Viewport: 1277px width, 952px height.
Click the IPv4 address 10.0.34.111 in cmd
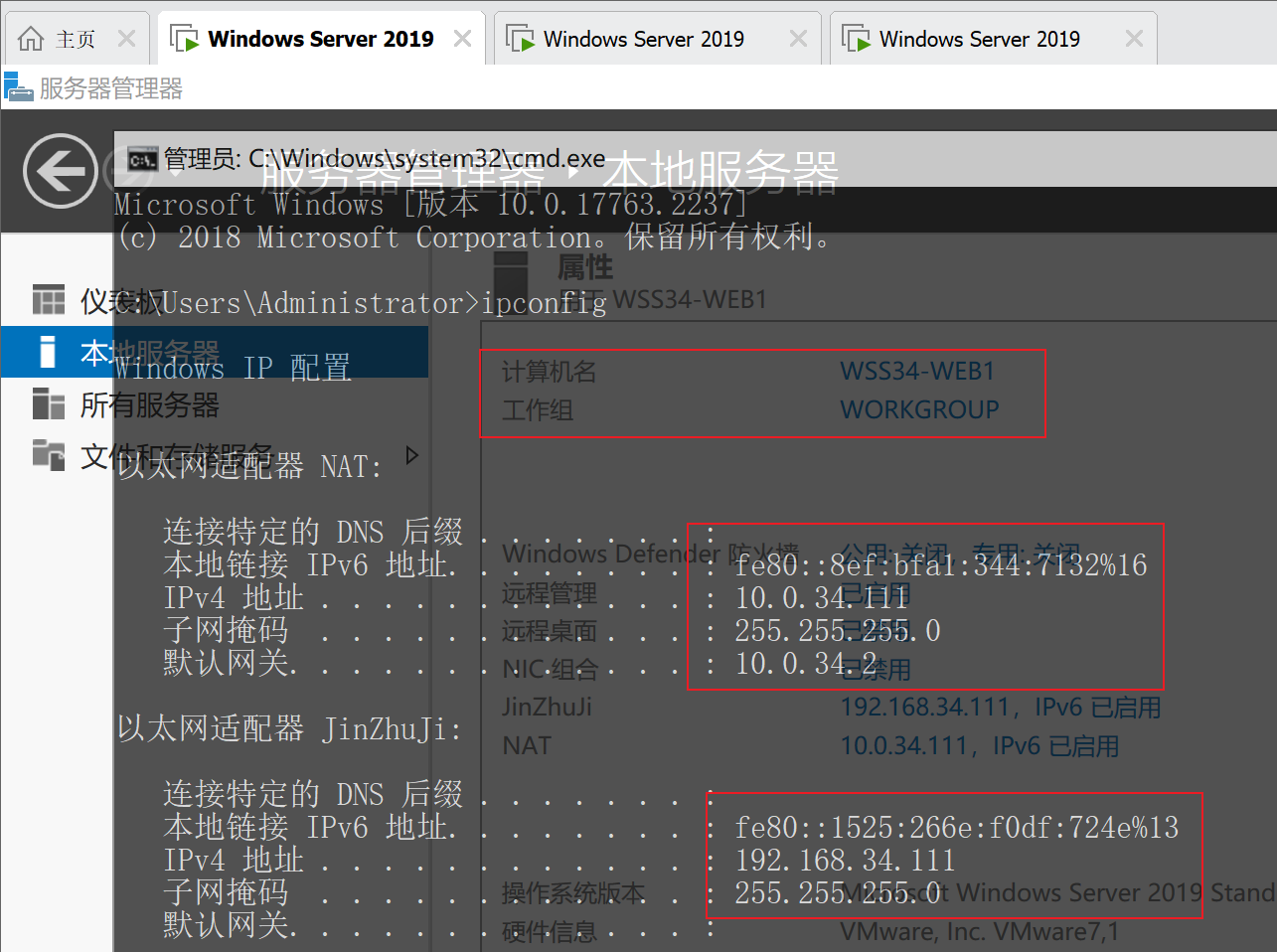pos(820,597)
